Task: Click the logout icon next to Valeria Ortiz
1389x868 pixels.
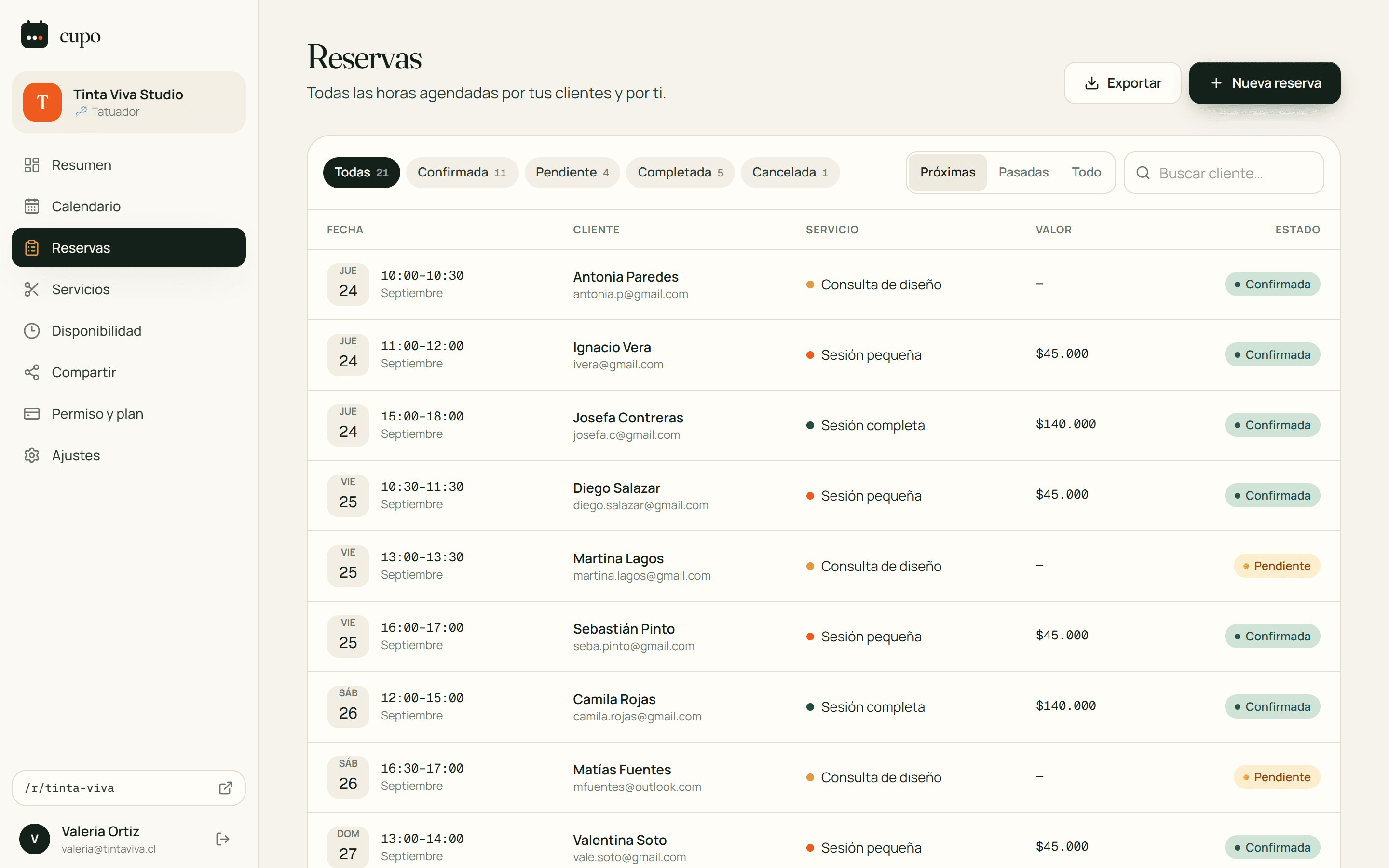Action: tap(223, 839)
